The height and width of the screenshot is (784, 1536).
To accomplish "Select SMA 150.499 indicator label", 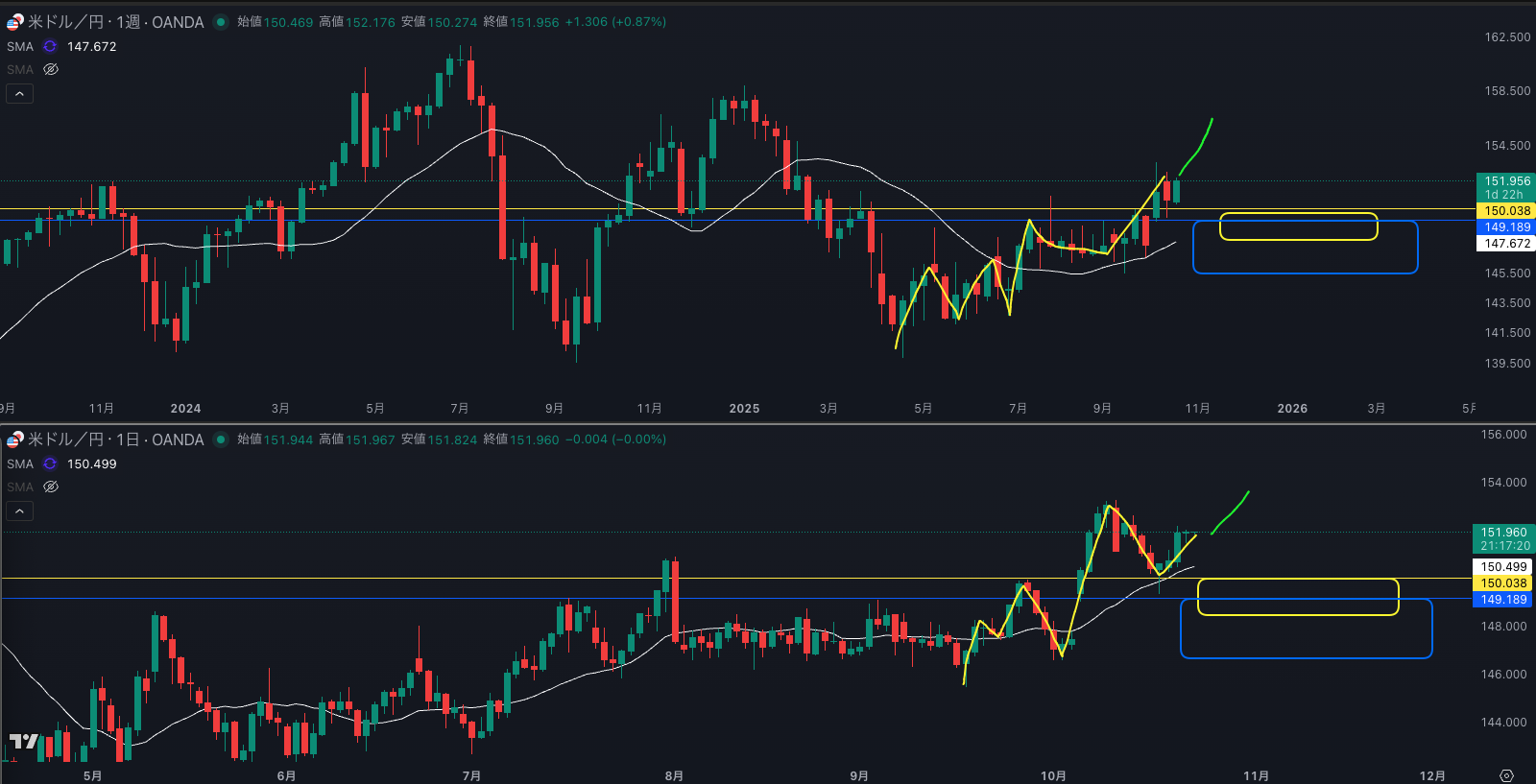I will [20, 463].
